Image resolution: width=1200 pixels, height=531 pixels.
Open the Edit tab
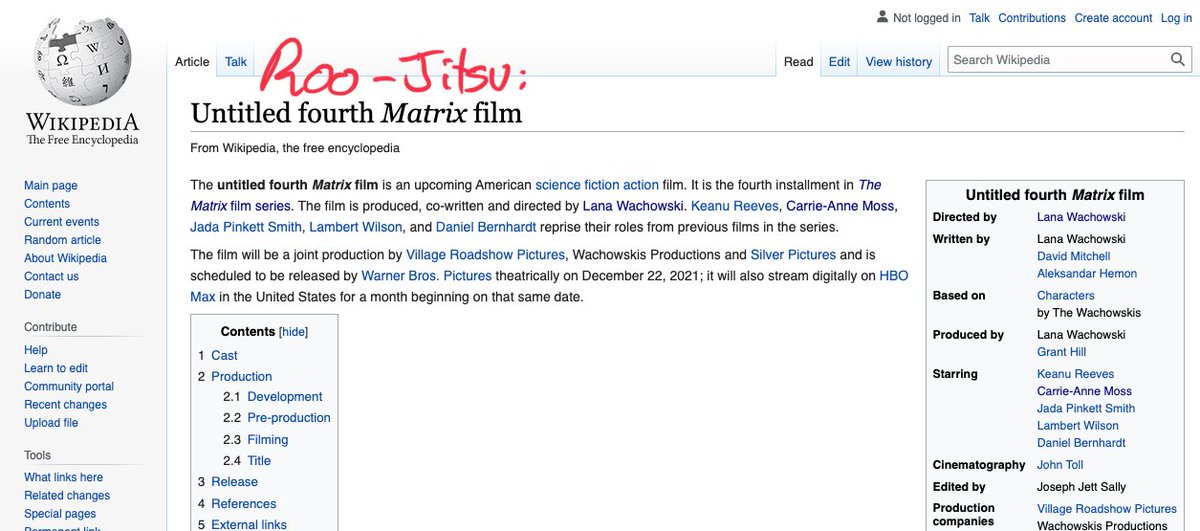[x=839, y=62]
